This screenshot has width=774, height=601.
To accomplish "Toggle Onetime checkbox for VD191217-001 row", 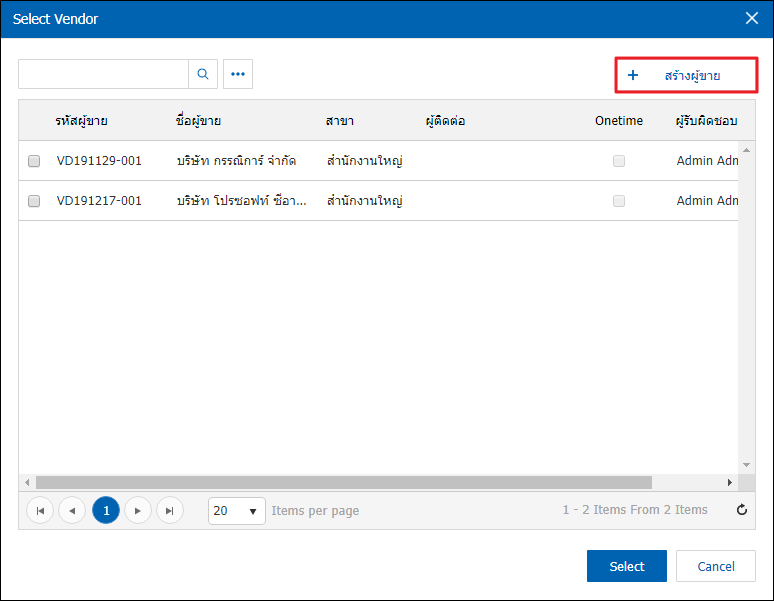I will [619, 201].
